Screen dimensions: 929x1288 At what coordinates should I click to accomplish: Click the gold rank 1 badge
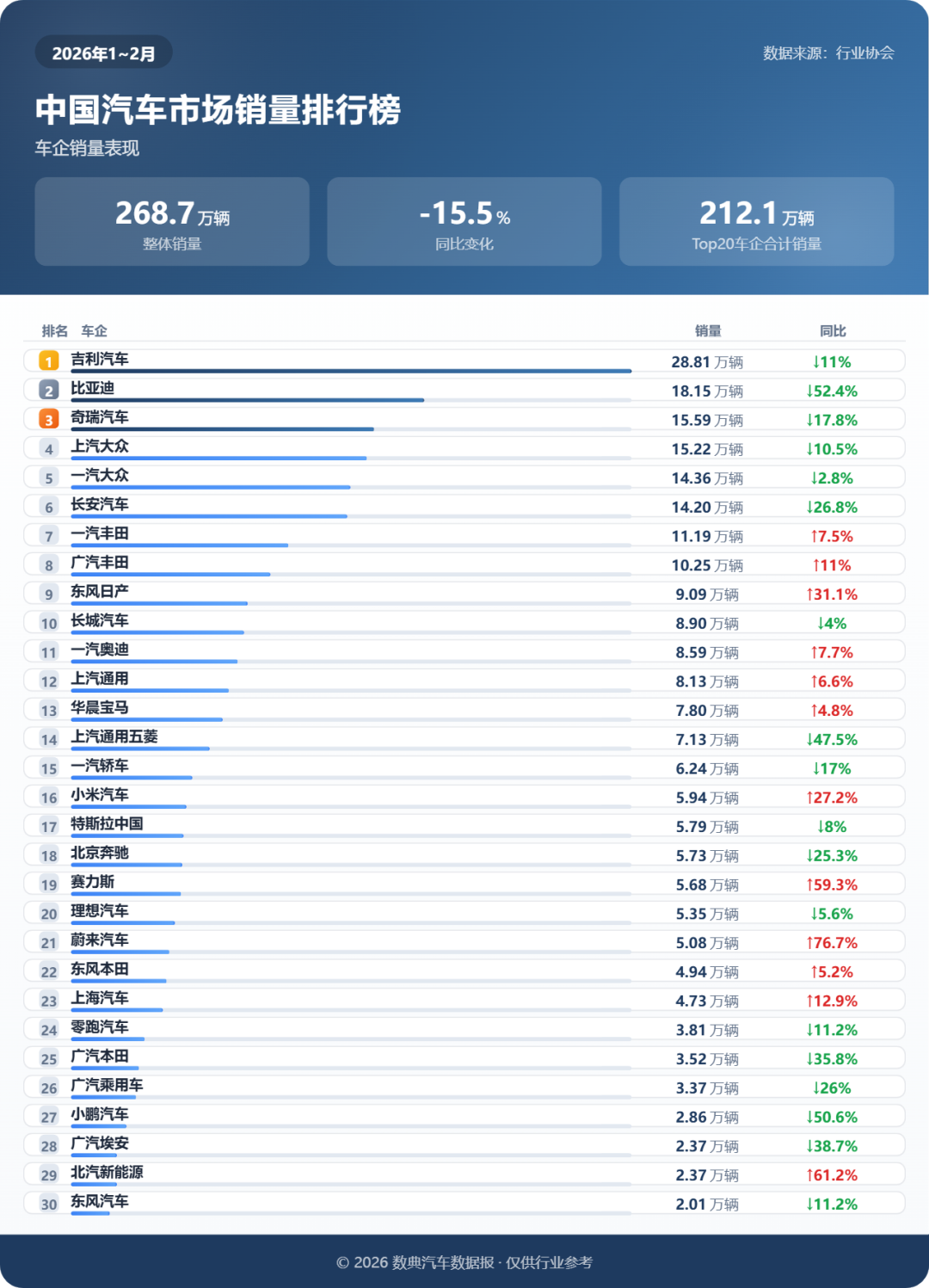tap(49, 361)
